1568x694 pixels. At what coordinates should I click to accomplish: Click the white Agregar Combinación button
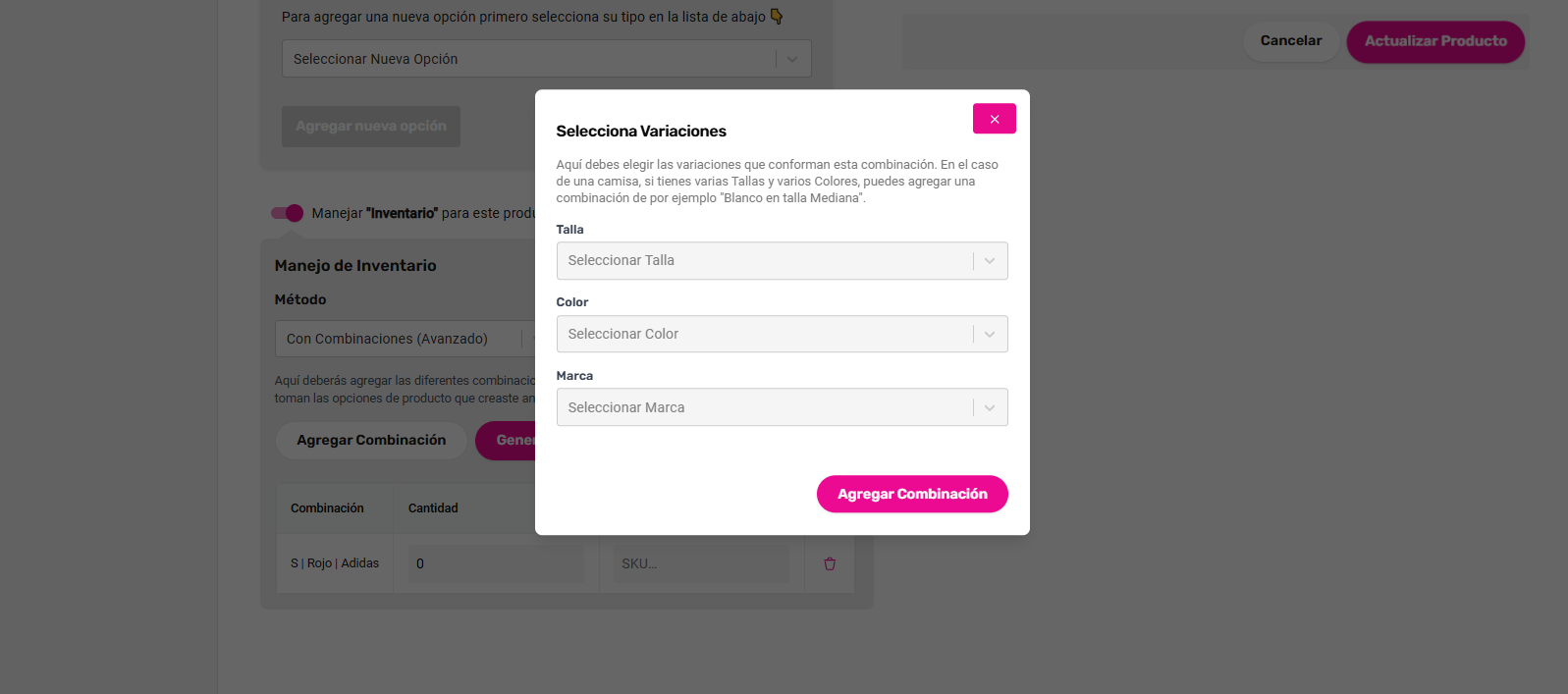coord(371,441)
